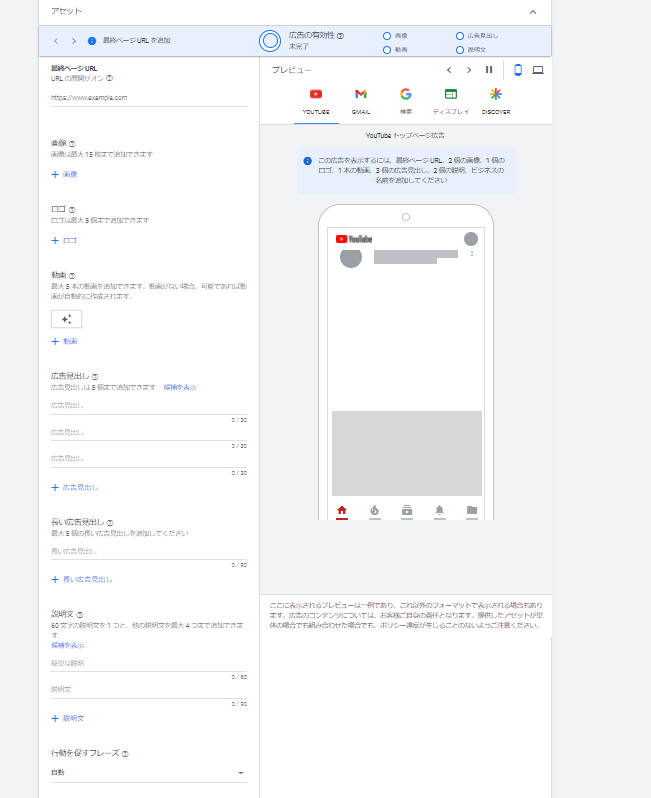Image resolution: width=651 pixels, height=798 pixels.
Task: Add a video with + 動画
Action: [x=64, y=341]
